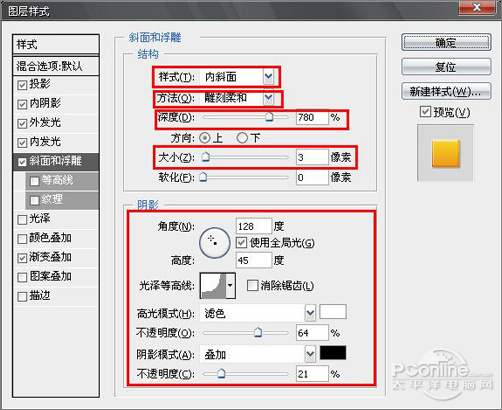Open the 样式(T) style dropdown
This screenshot has height=410, width=502.
coord(268,77)
